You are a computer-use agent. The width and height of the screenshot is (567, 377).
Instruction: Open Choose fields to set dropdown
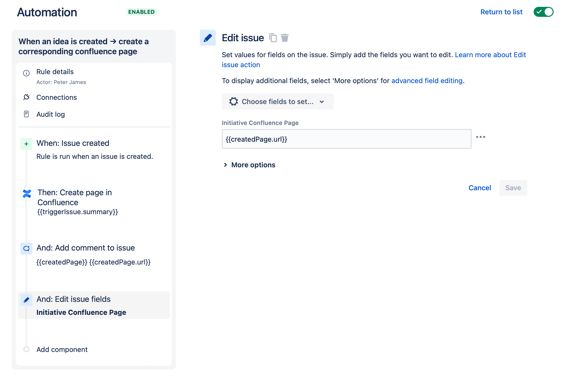277,102
